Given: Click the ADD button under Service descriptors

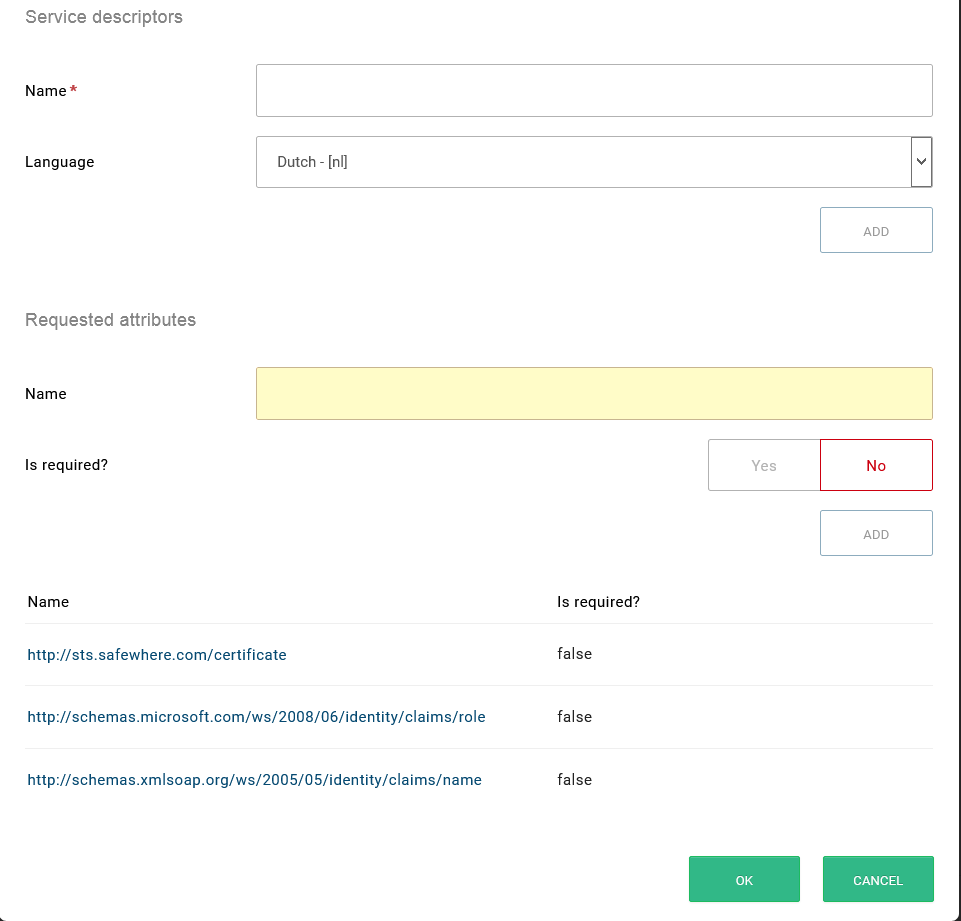Looking at the screenshot, I should 876,230.
